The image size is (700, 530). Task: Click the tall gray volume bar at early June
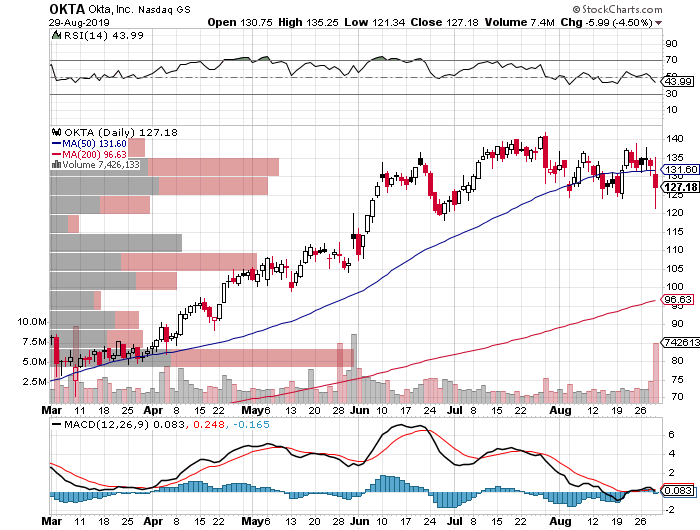[x=354, y=368]
